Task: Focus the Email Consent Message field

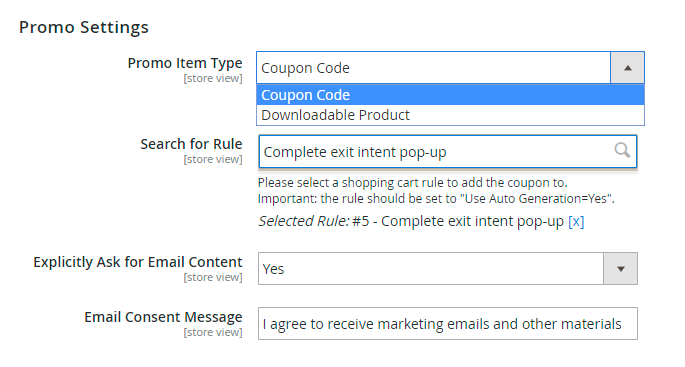Action: coord(448,324)
